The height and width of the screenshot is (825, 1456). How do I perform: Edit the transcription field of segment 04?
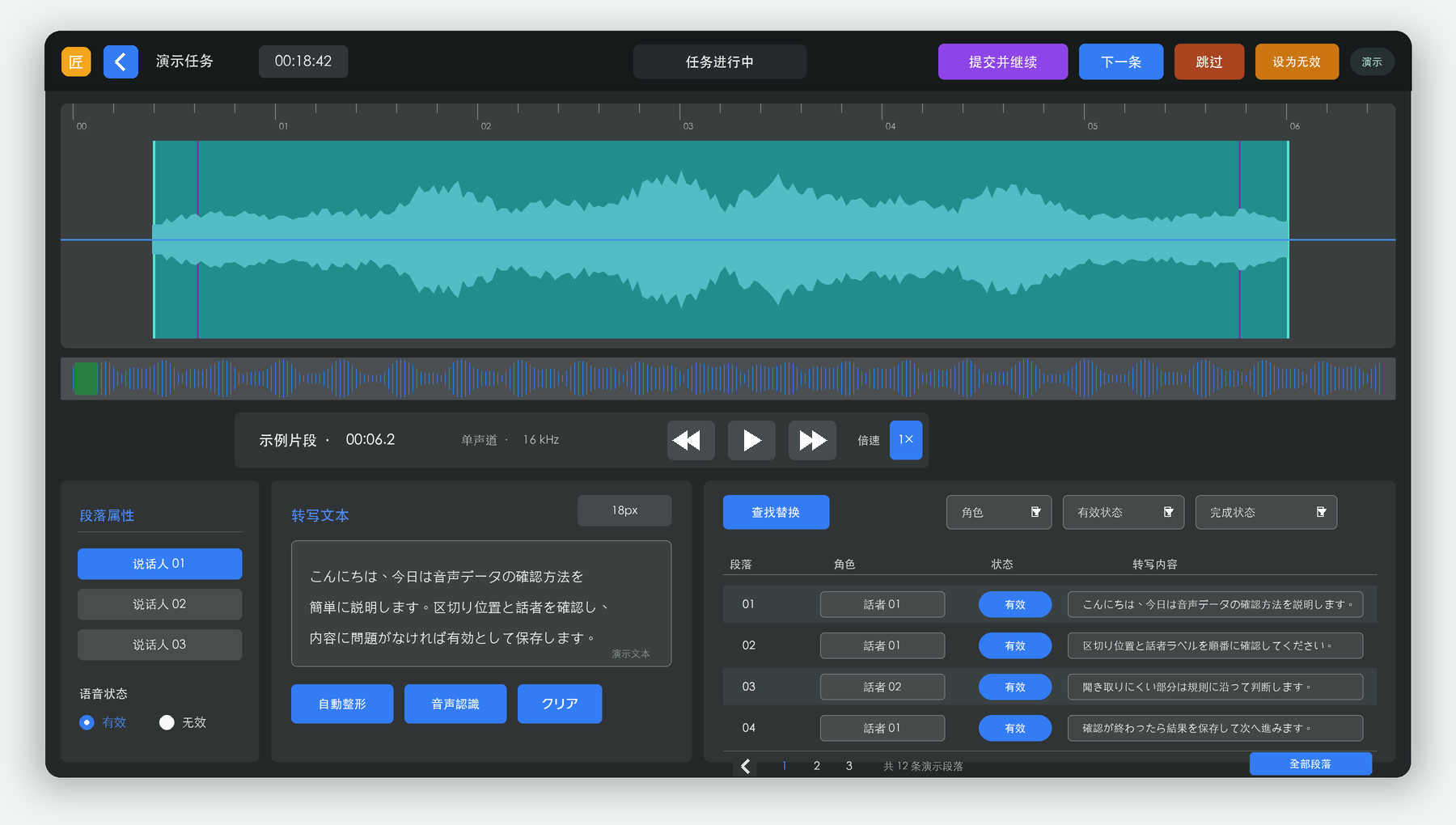1215,729
